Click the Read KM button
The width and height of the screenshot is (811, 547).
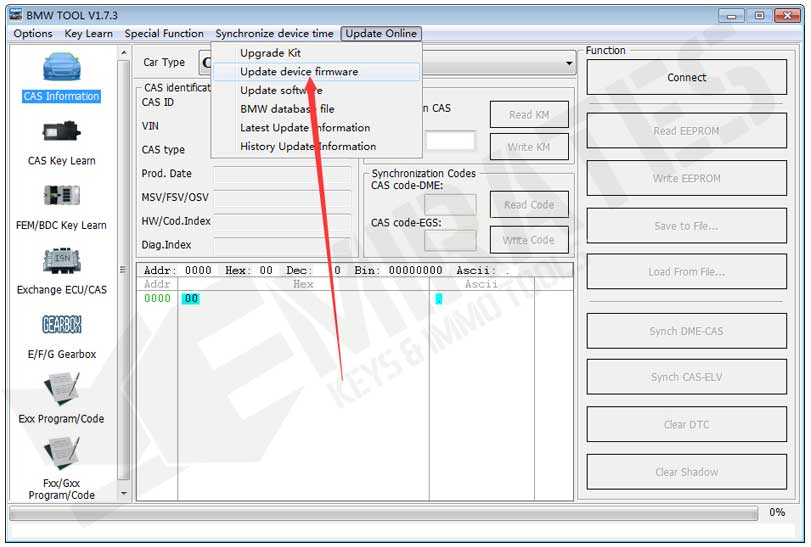click(529, 115)
